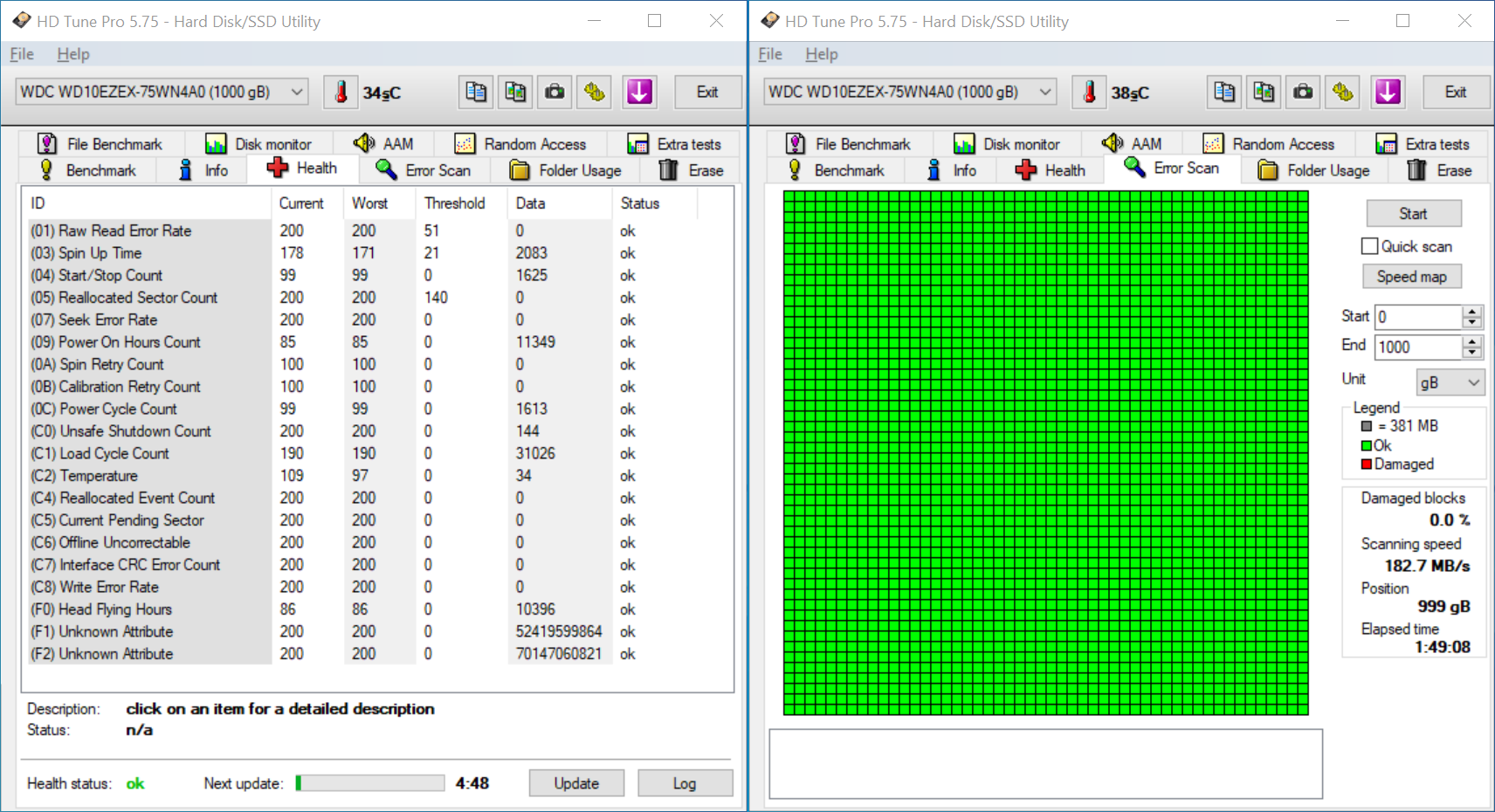Open Random Access tab in left window
Image resolution: width=1495 pixels, height=812 pixels.
[520, 144]
